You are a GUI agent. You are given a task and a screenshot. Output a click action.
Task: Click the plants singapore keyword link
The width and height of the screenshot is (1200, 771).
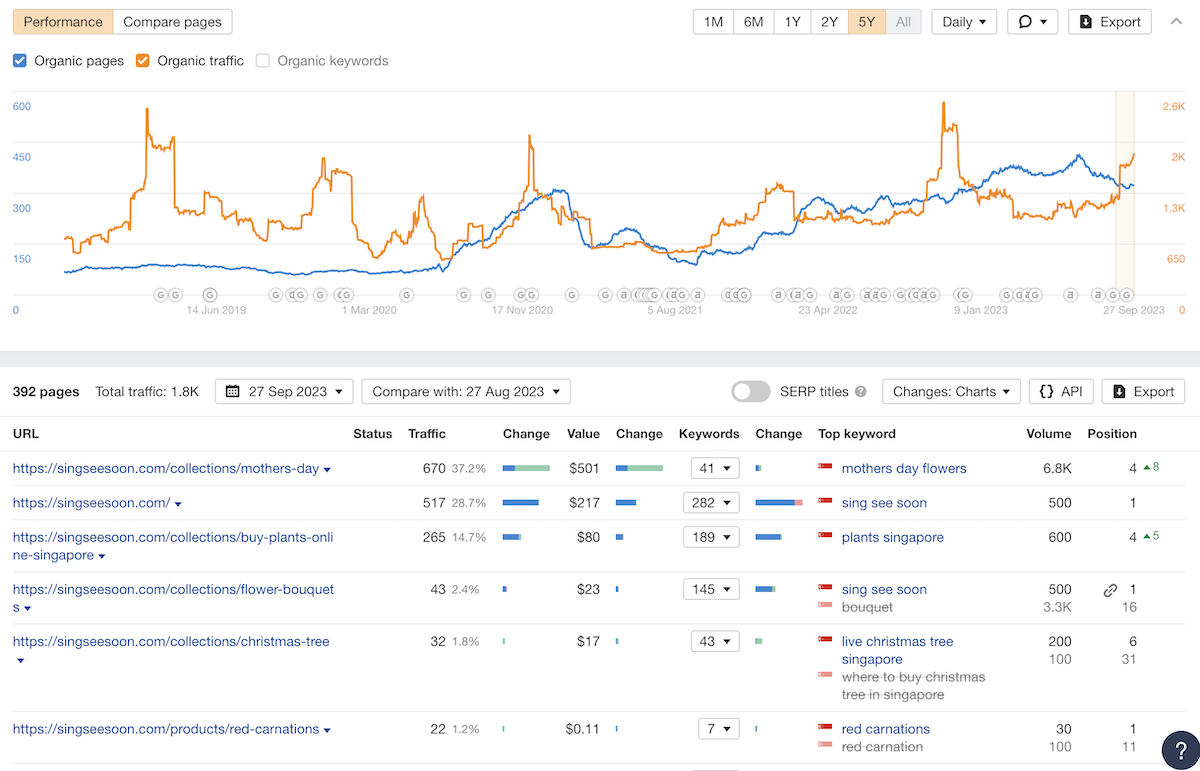pyautogui.click(x=892, y=537)
